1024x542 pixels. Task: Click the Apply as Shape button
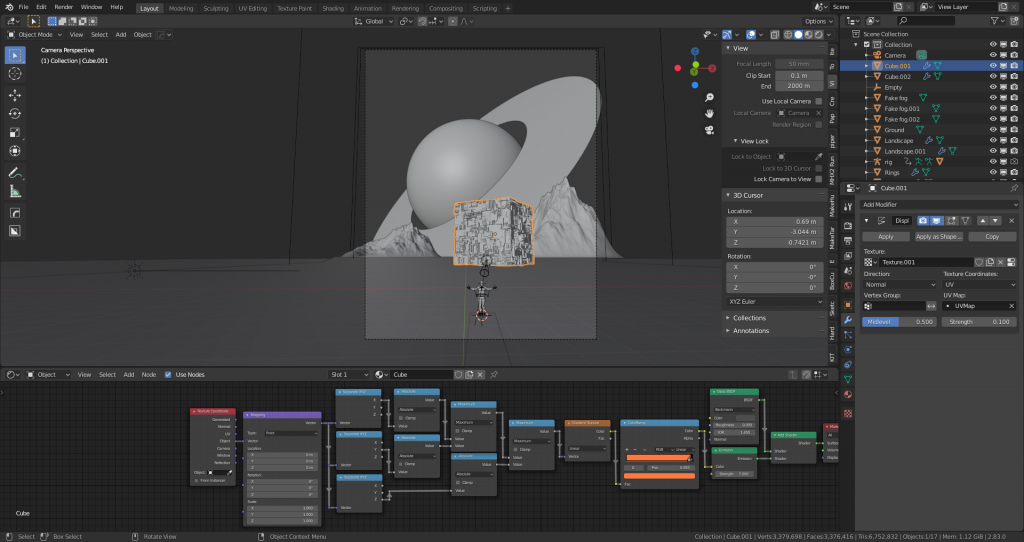pos(938,237)
